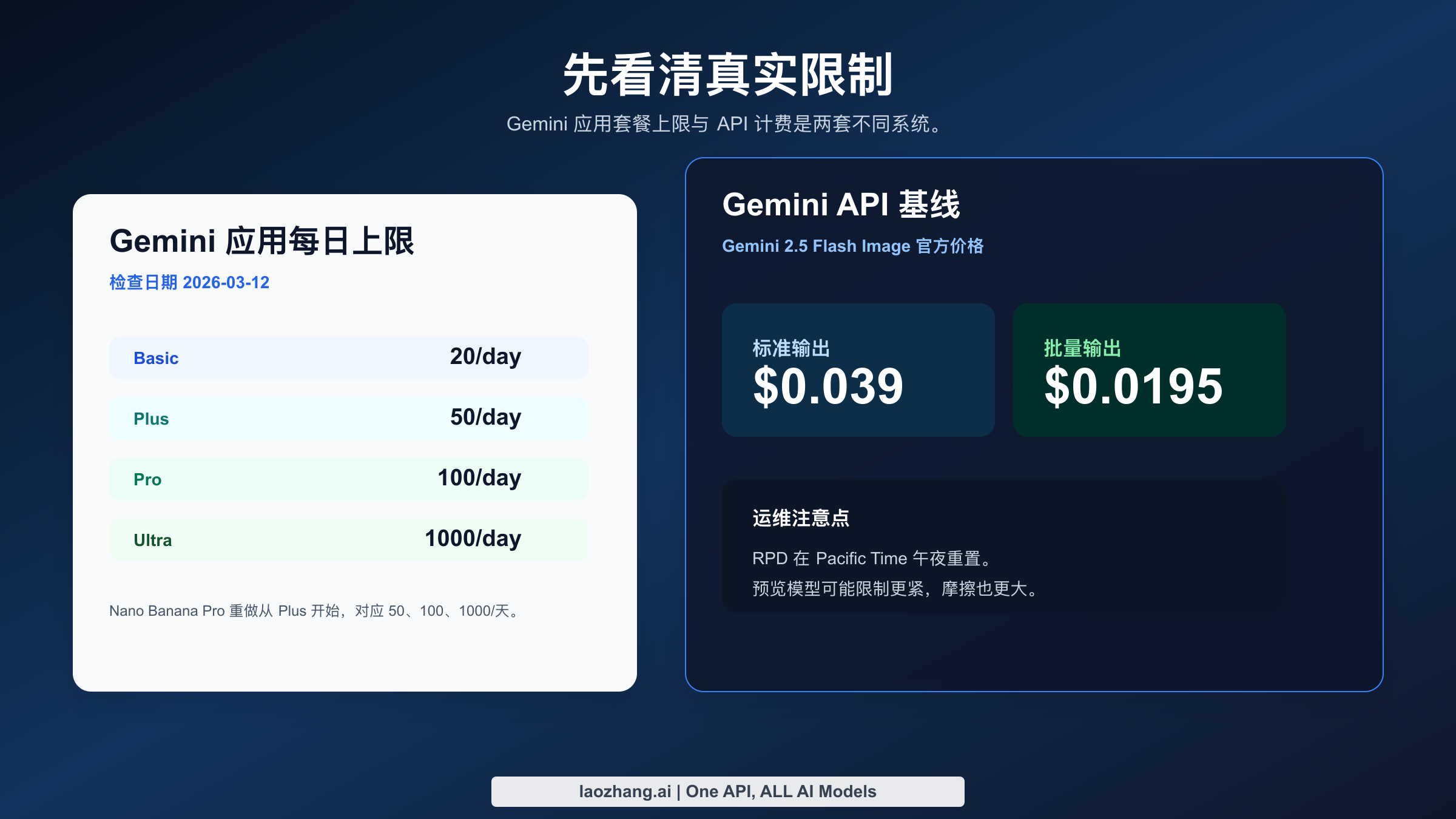Click the 预览模型可能限制更紧 warning line
This screenshot has height=819, width=1456.
click(x=894, y=590)
